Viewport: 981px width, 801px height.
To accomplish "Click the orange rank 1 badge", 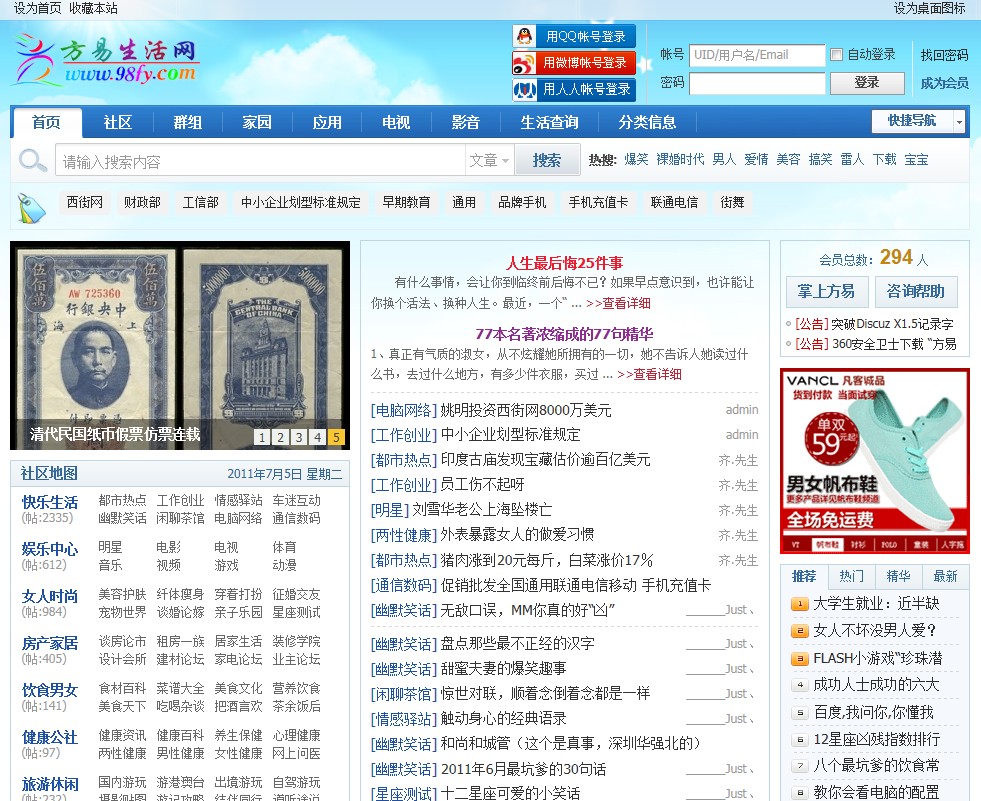I will (799, 604).
